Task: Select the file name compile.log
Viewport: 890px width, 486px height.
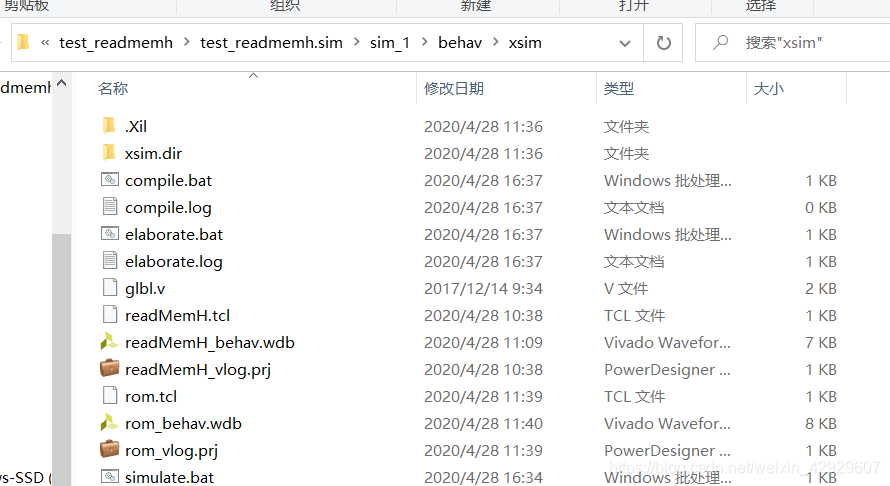Action: coord(168,208)
